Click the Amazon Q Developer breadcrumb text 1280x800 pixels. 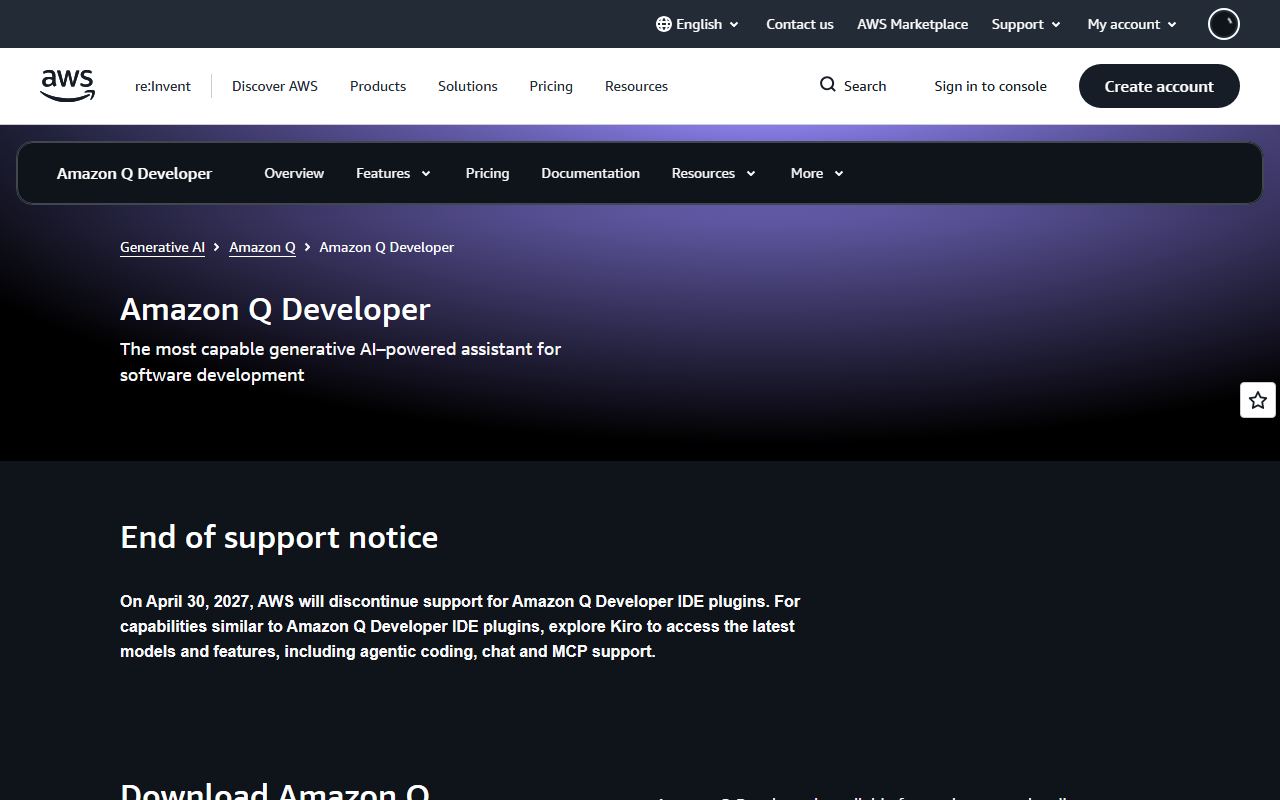point(386,247)
